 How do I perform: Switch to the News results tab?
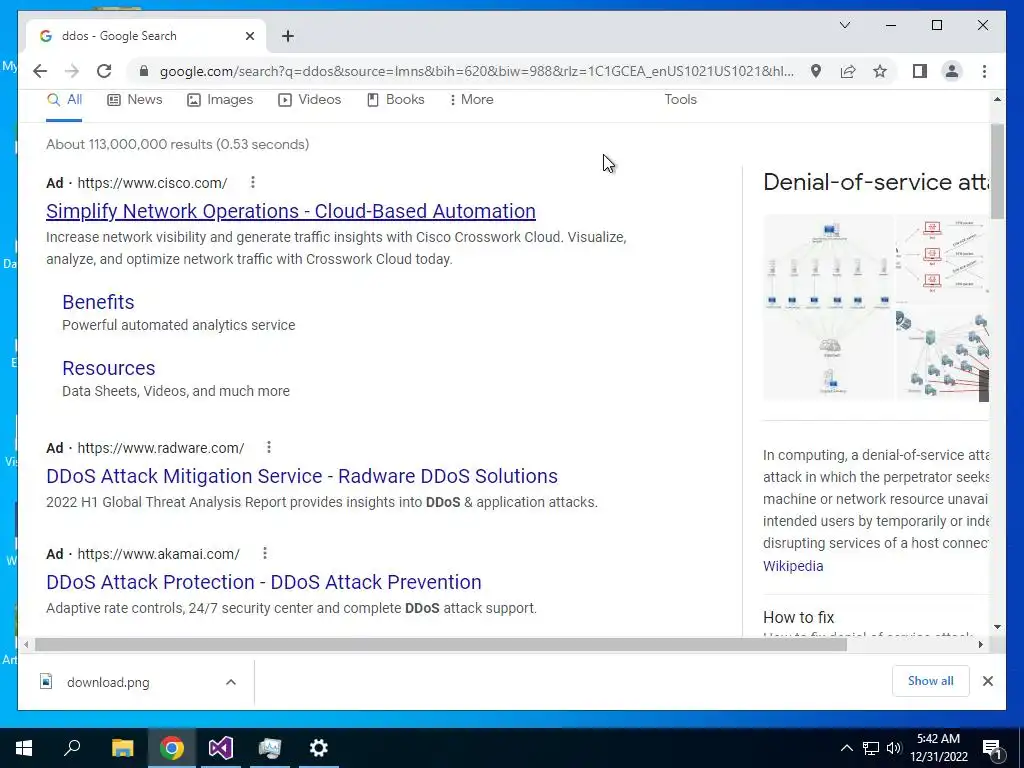135,100
